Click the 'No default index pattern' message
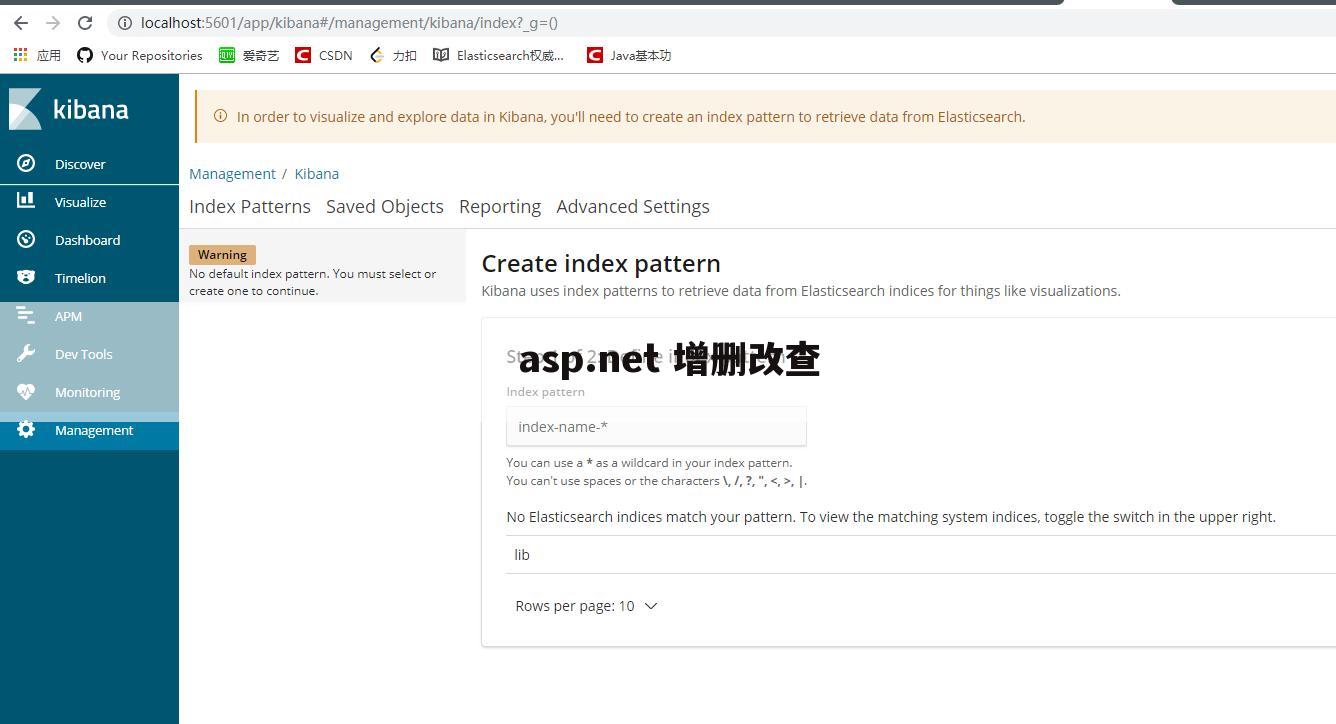The width and height of the screenshot is (1336, 724). click(313, 282)
